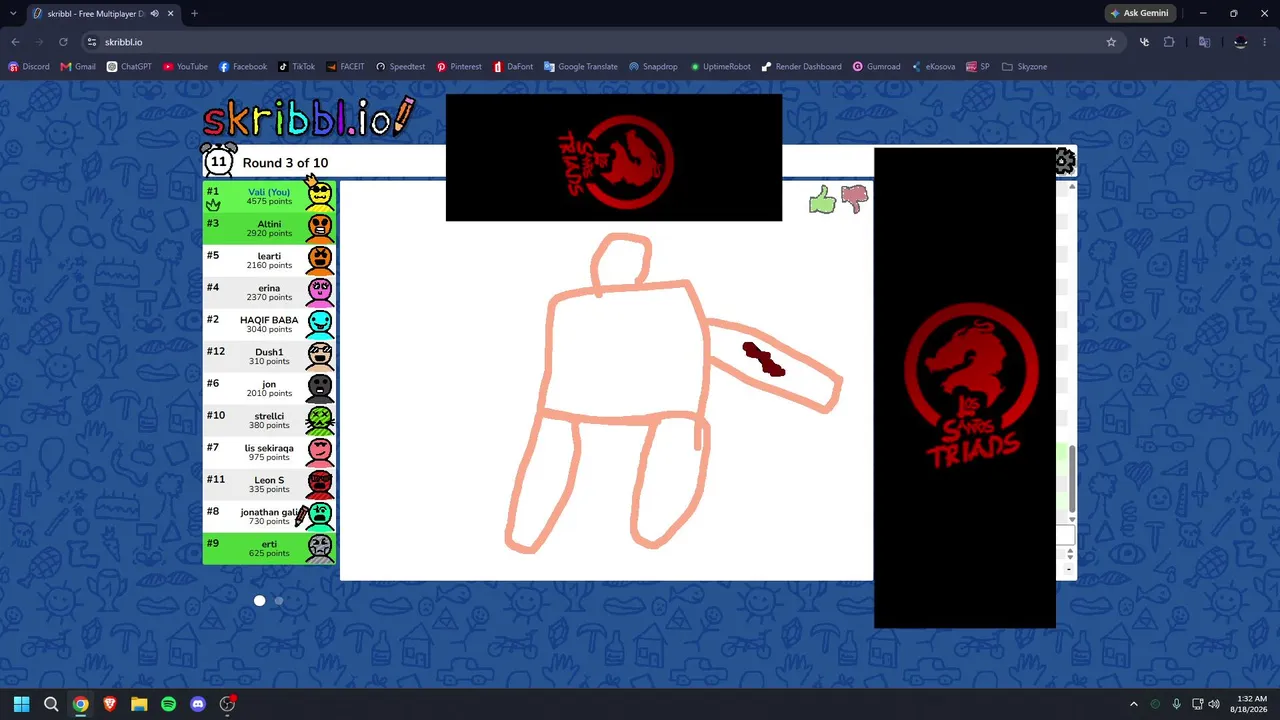Open Google Translate toolbar icon
The image size is (1280, 720).
click(x=1205, y=42)
